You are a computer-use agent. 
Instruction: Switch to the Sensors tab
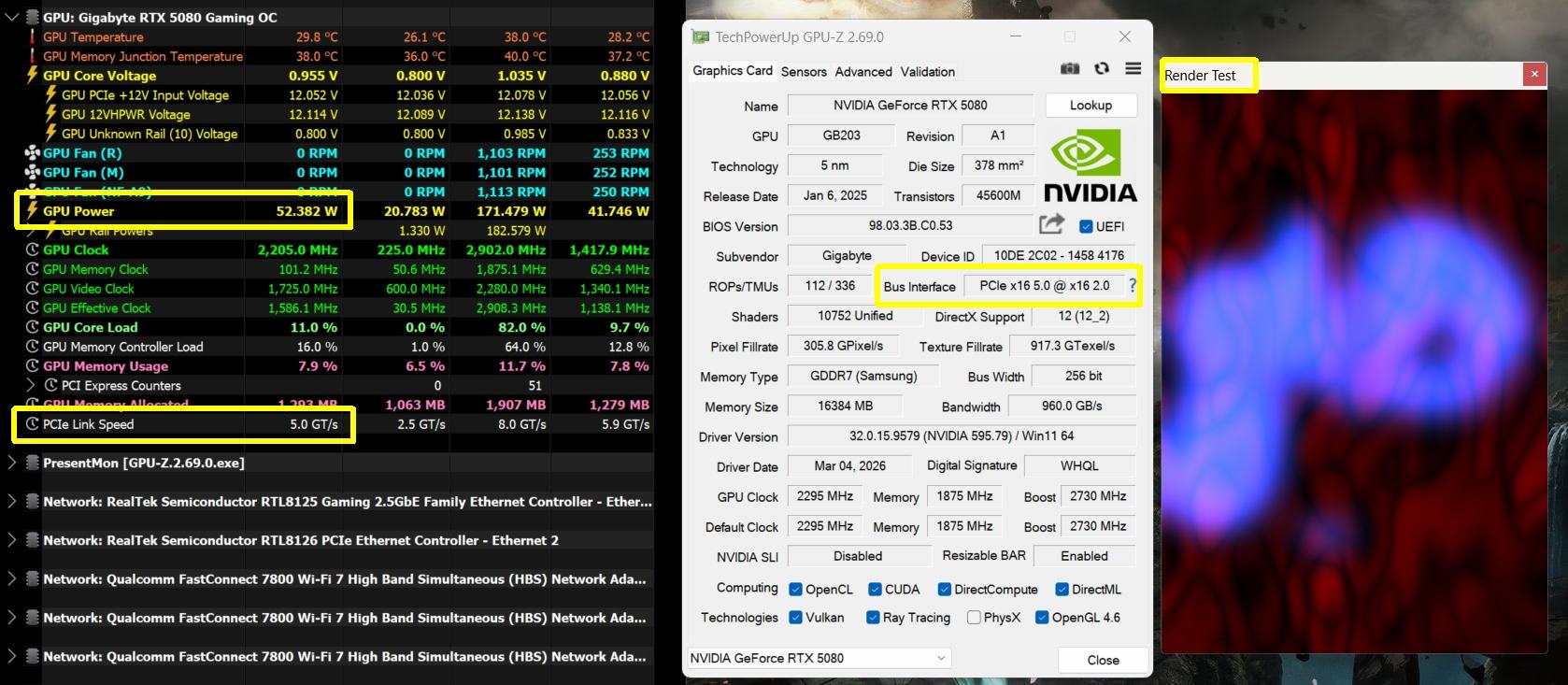pyautogui.click(x=804, y=72)
